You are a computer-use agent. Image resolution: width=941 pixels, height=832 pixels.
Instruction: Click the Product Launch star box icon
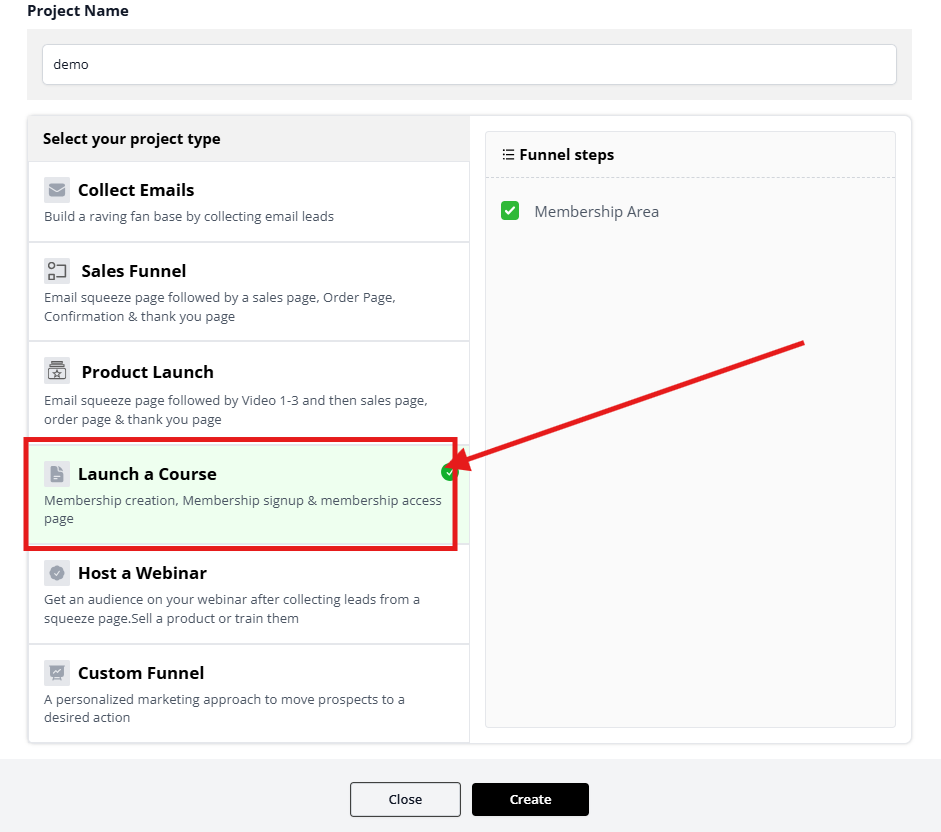(57, 371)
